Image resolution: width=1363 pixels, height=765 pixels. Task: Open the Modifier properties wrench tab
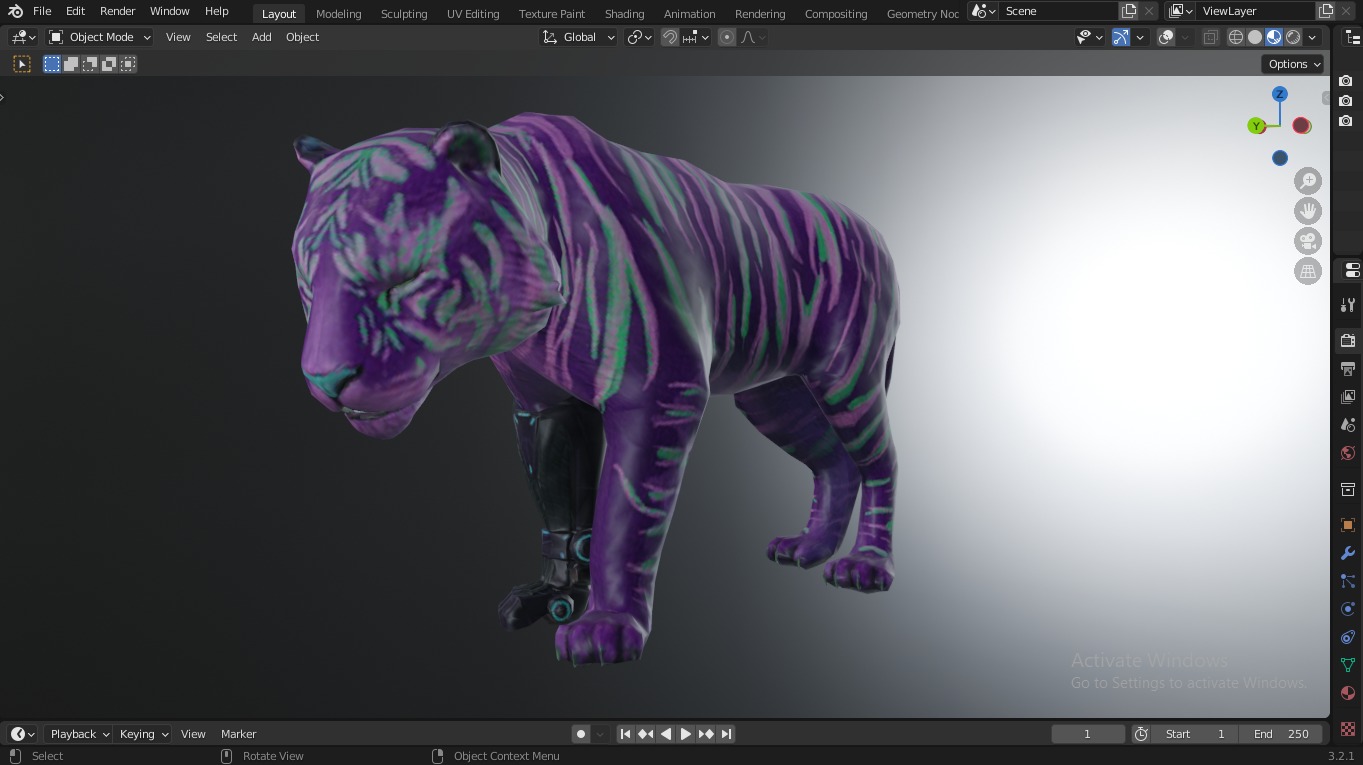pyautogui.click(x=1348, y=553)
